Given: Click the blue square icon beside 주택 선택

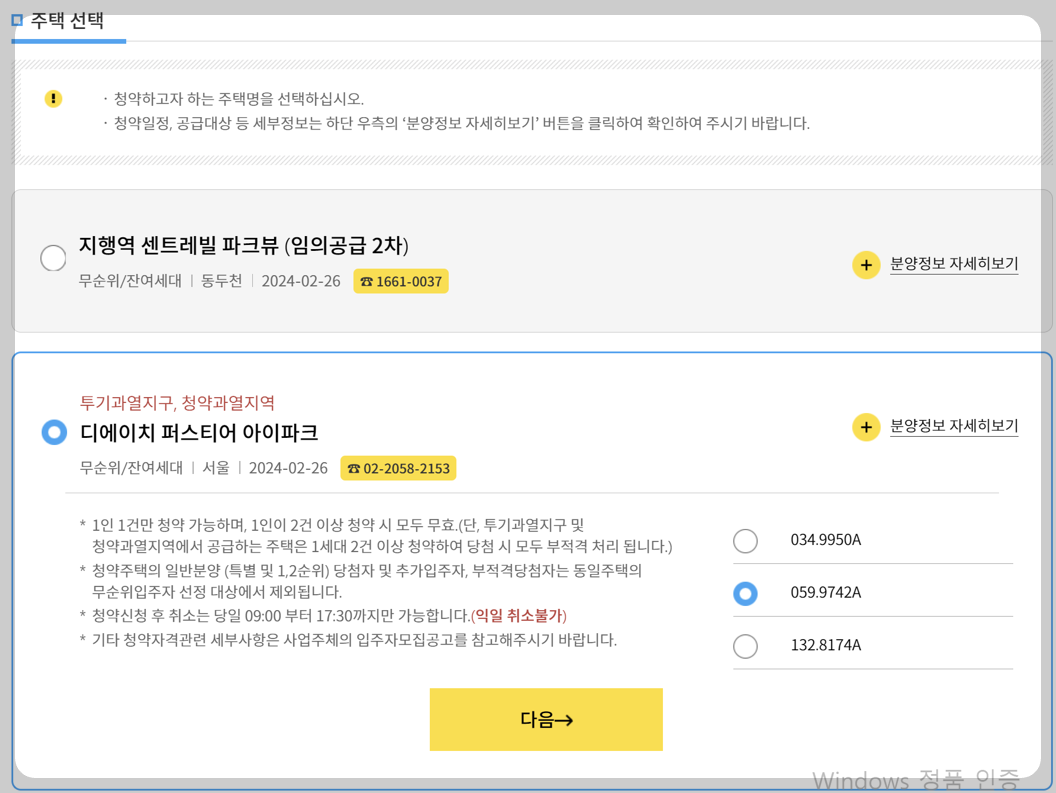Looking at the screenshot, I should tap(17, 20).
